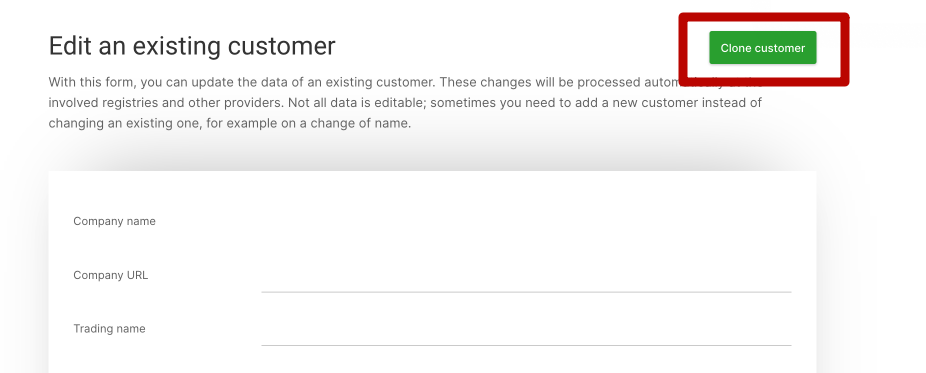Screen dimensions: 926x373
Task: Click the words 'With this form'
Action: 90,82
